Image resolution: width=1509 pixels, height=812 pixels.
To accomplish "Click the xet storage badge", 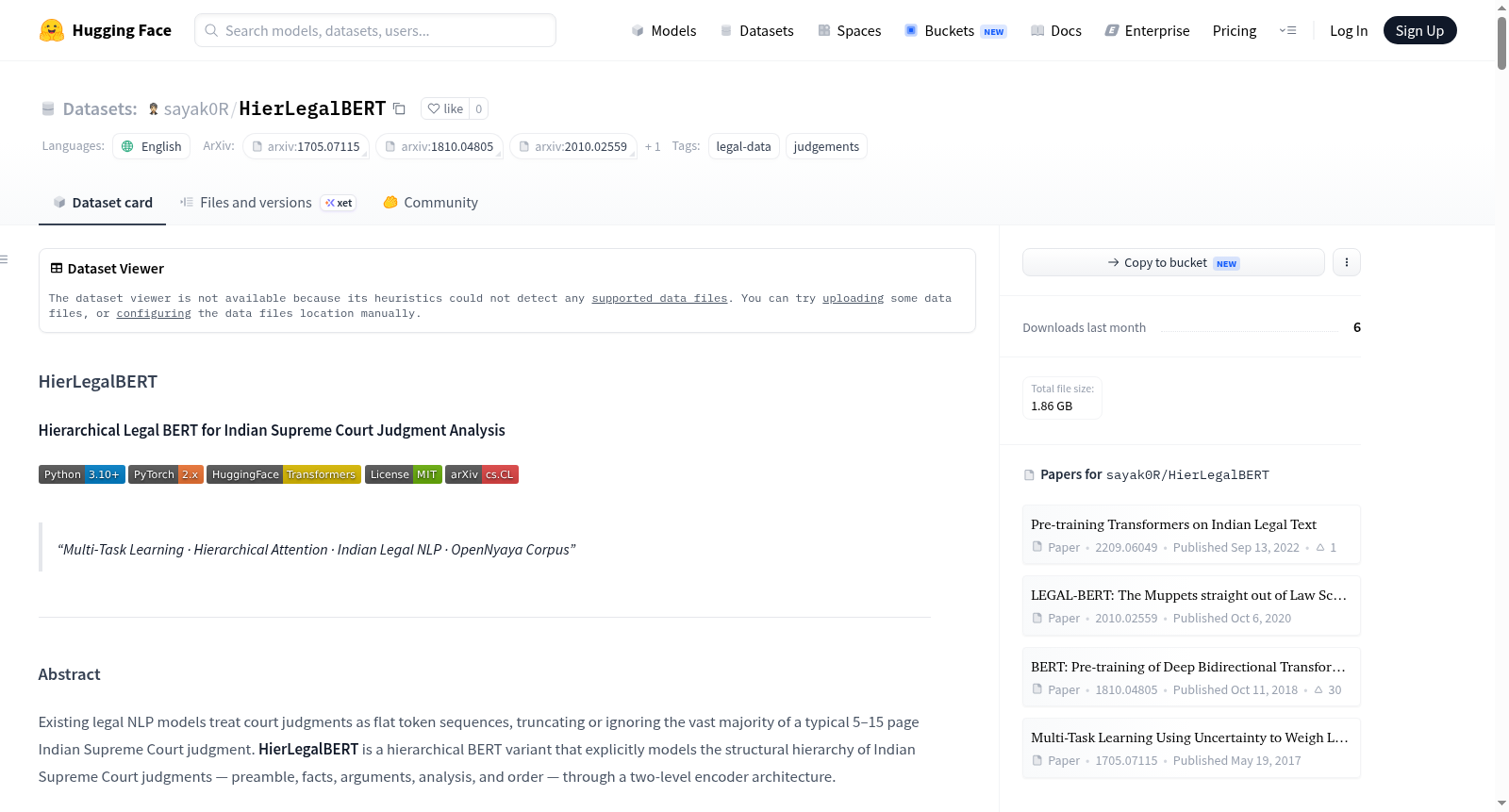I will coord(339,203).
